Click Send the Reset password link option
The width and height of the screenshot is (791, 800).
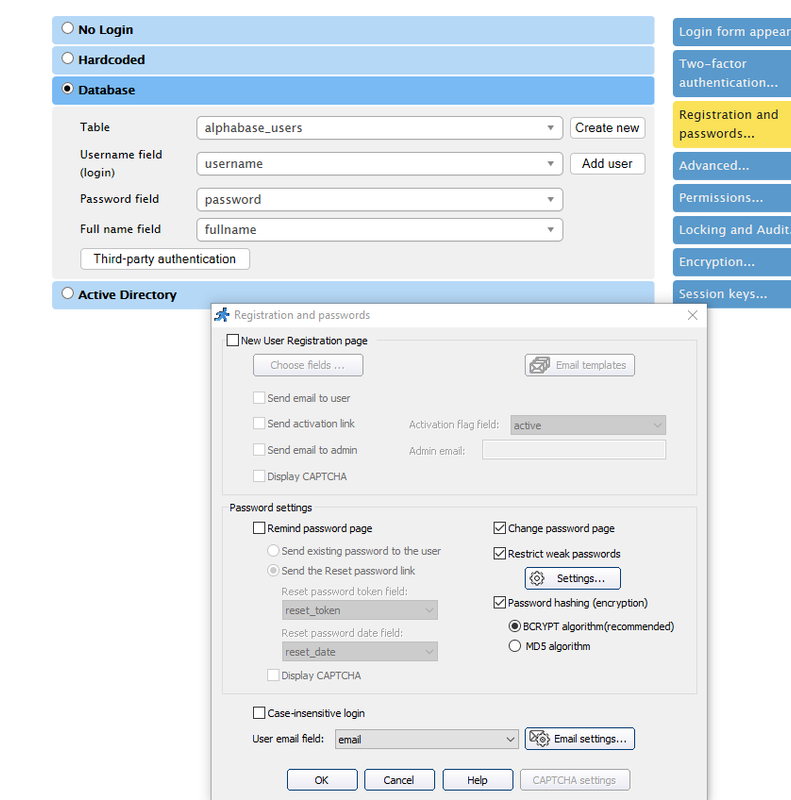tap(274, 570)
